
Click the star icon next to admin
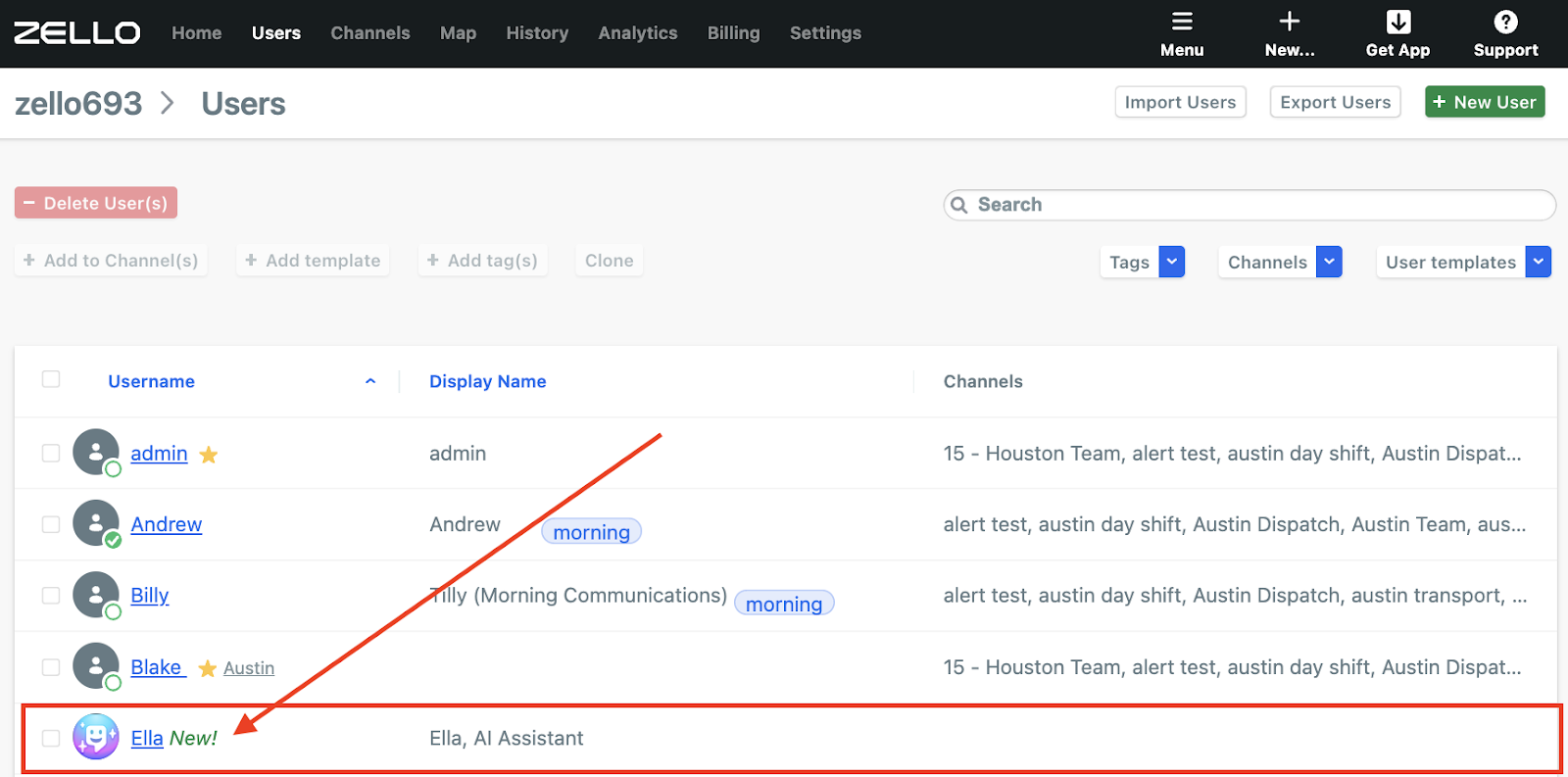click(x=209, y=455)
